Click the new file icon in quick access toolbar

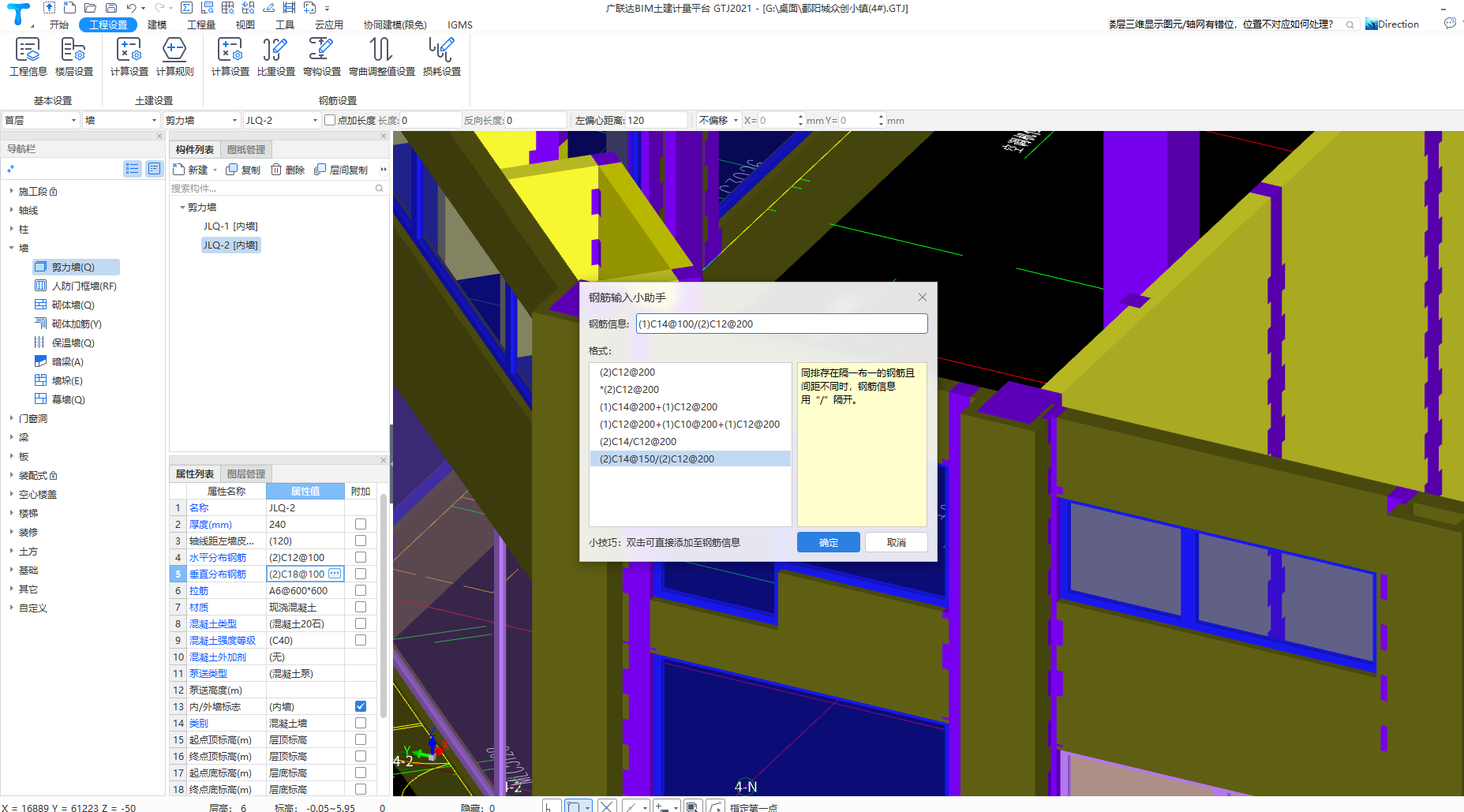[x=69, y=8]
